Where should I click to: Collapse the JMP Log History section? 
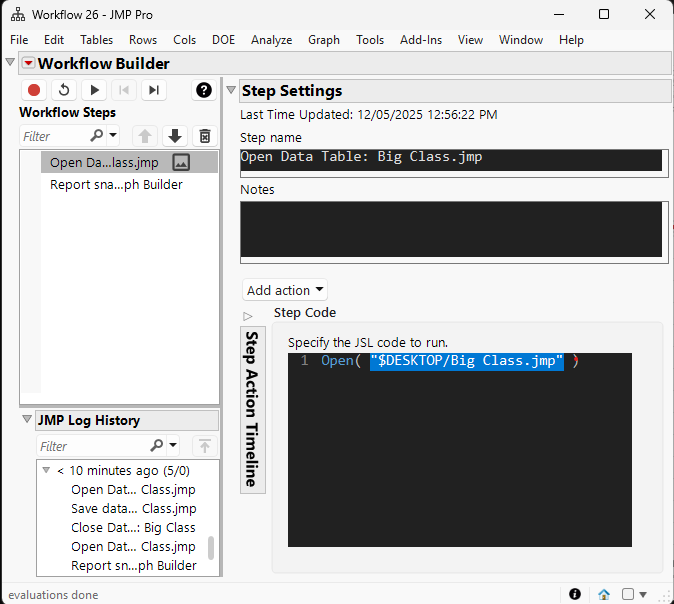27,419
